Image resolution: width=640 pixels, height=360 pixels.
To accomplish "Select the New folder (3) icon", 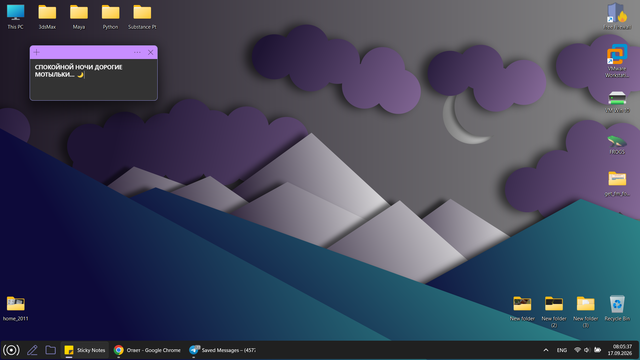I will click(585, 311).
